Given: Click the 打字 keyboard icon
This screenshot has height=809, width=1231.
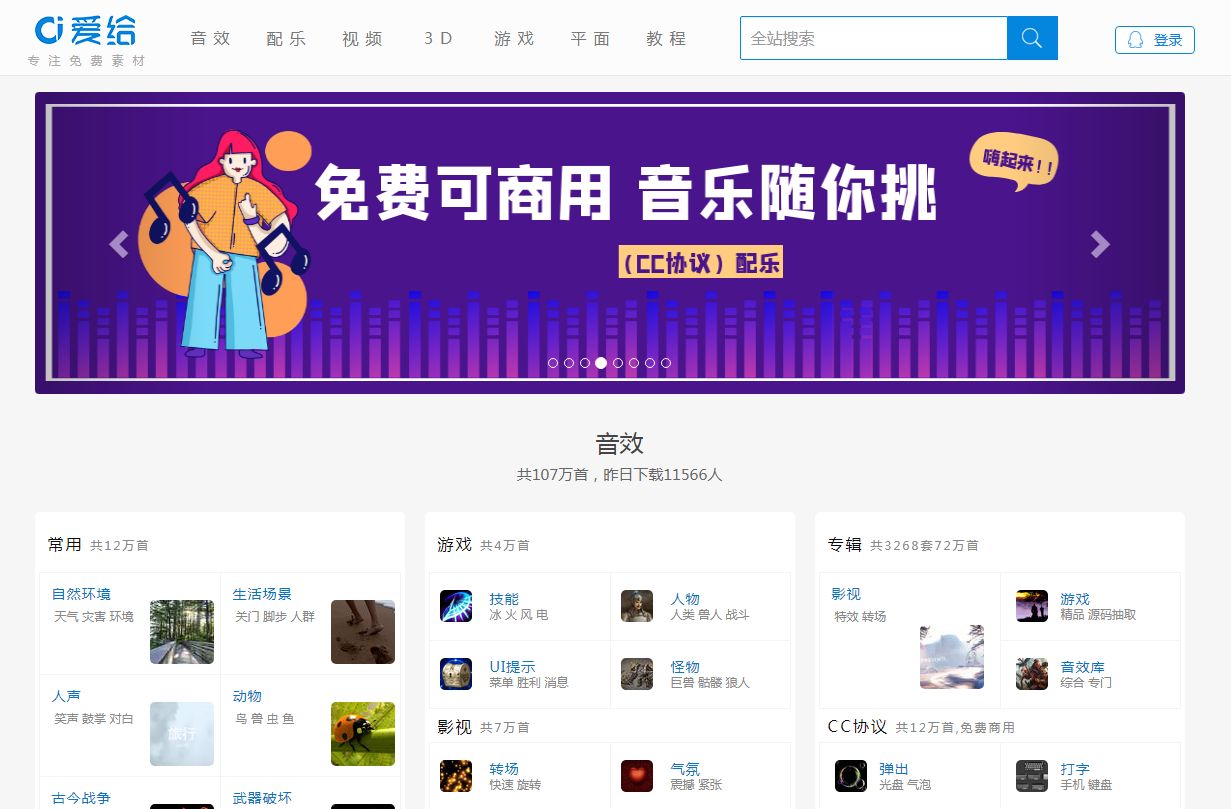Looking at the screenshot, I should coord(1032,776).
